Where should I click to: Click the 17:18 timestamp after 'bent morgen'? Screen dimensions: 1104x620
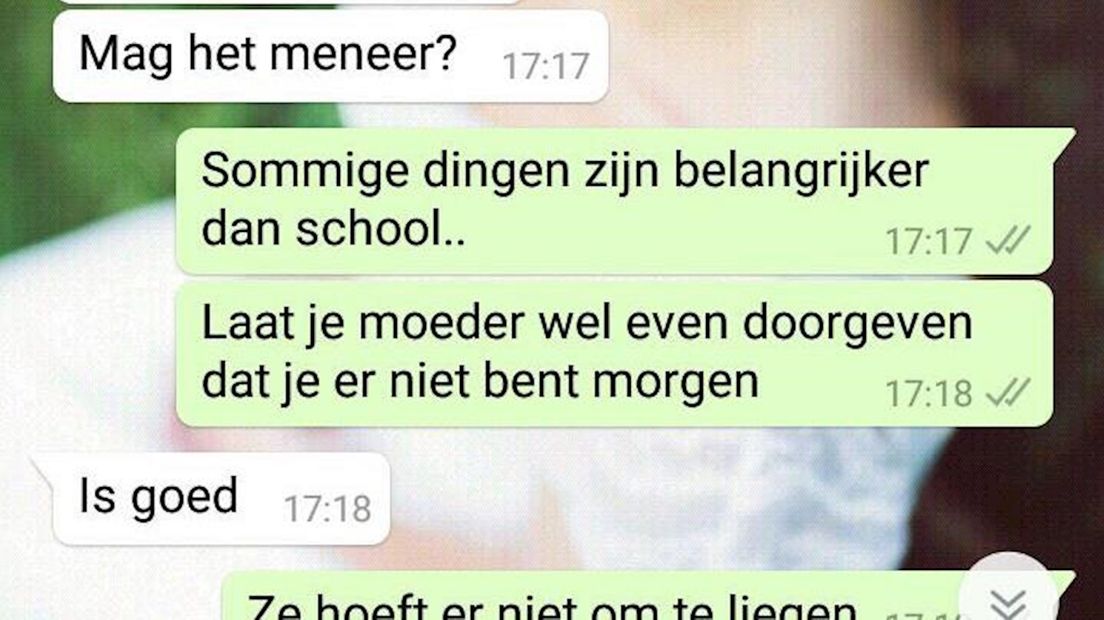(929, 393)
